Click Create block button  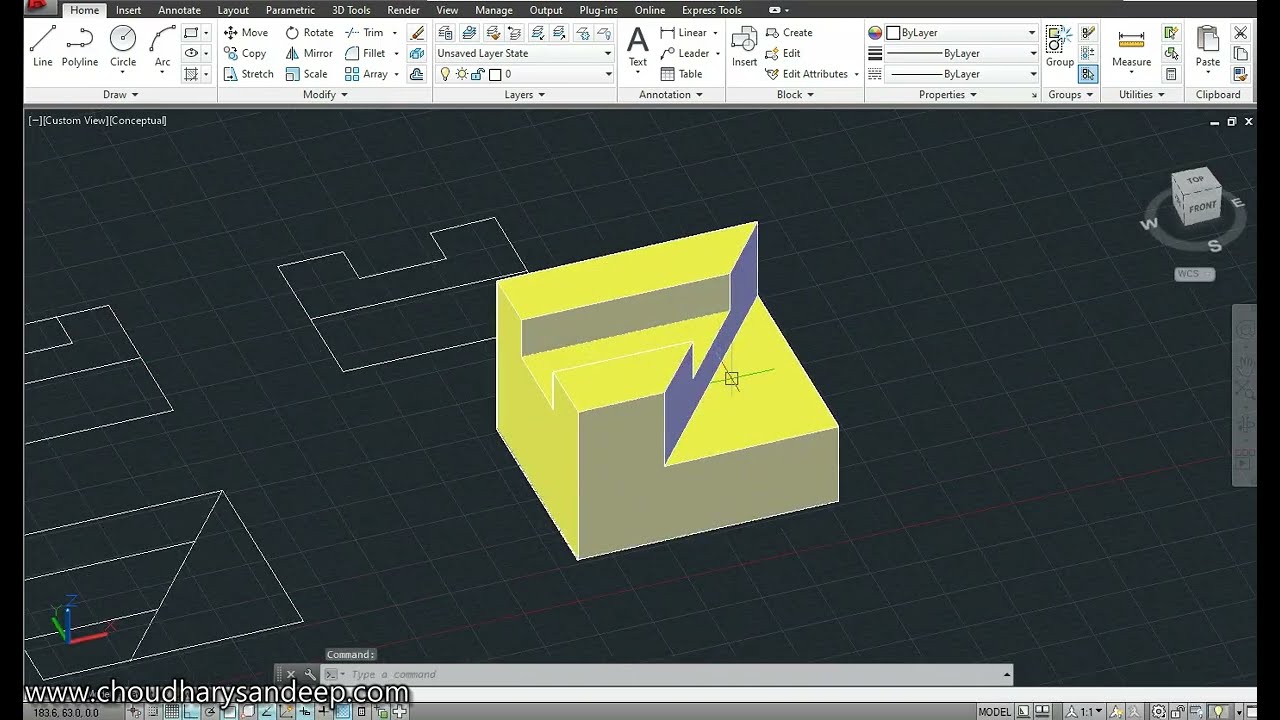(789, 32)
